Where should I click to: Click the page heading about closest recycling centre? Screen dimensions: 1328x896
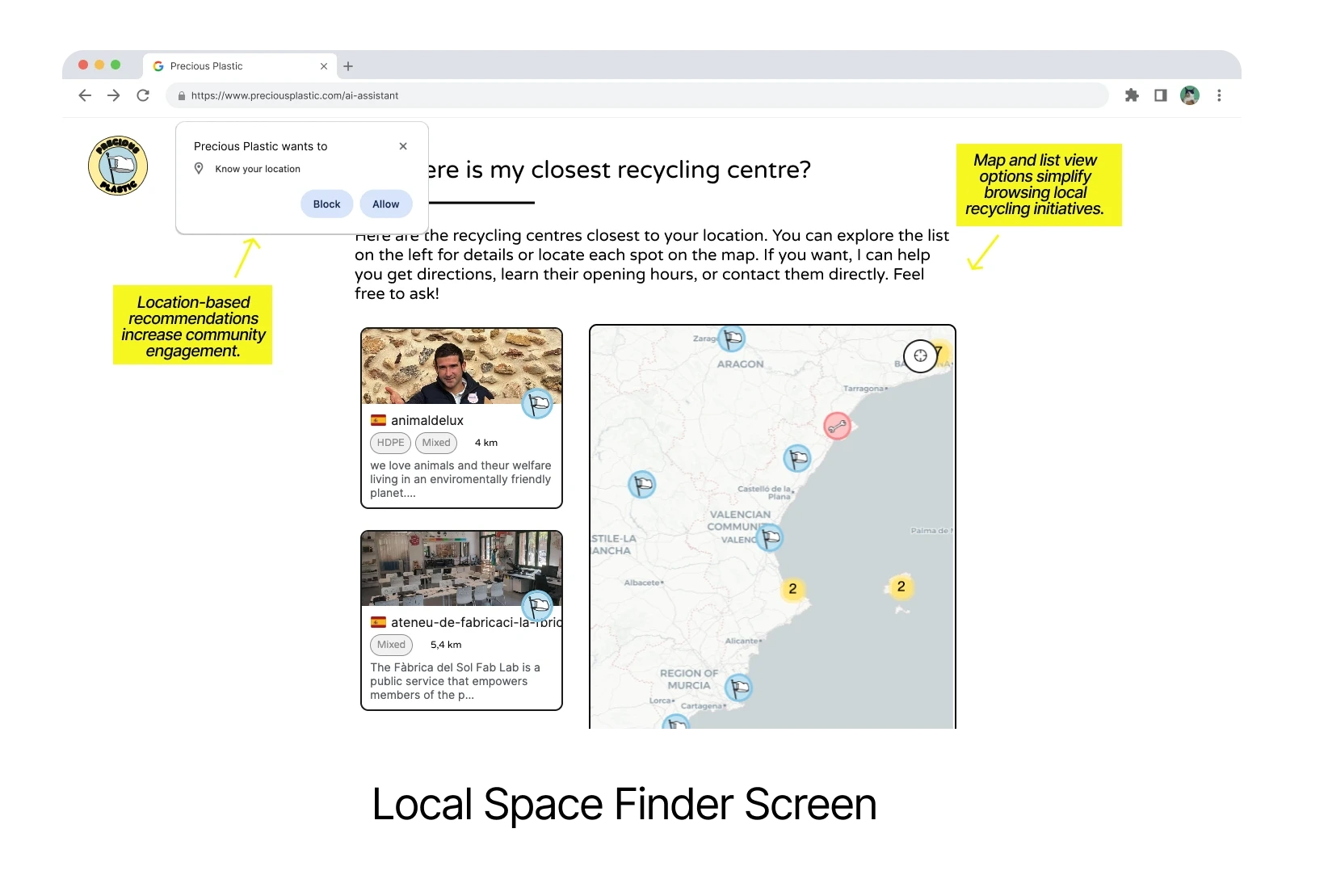point(620,170)
